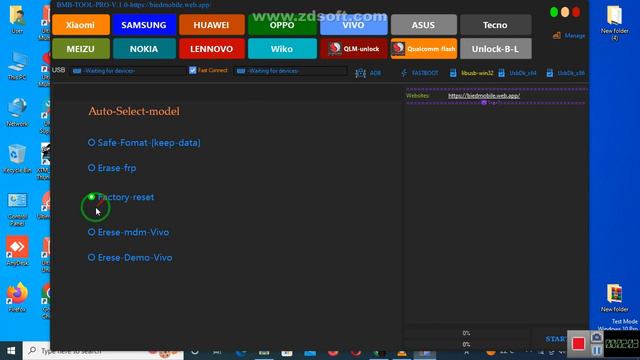Select the VIVO brand tab
This screenshot has height=360, width=640.
(353, 24)
